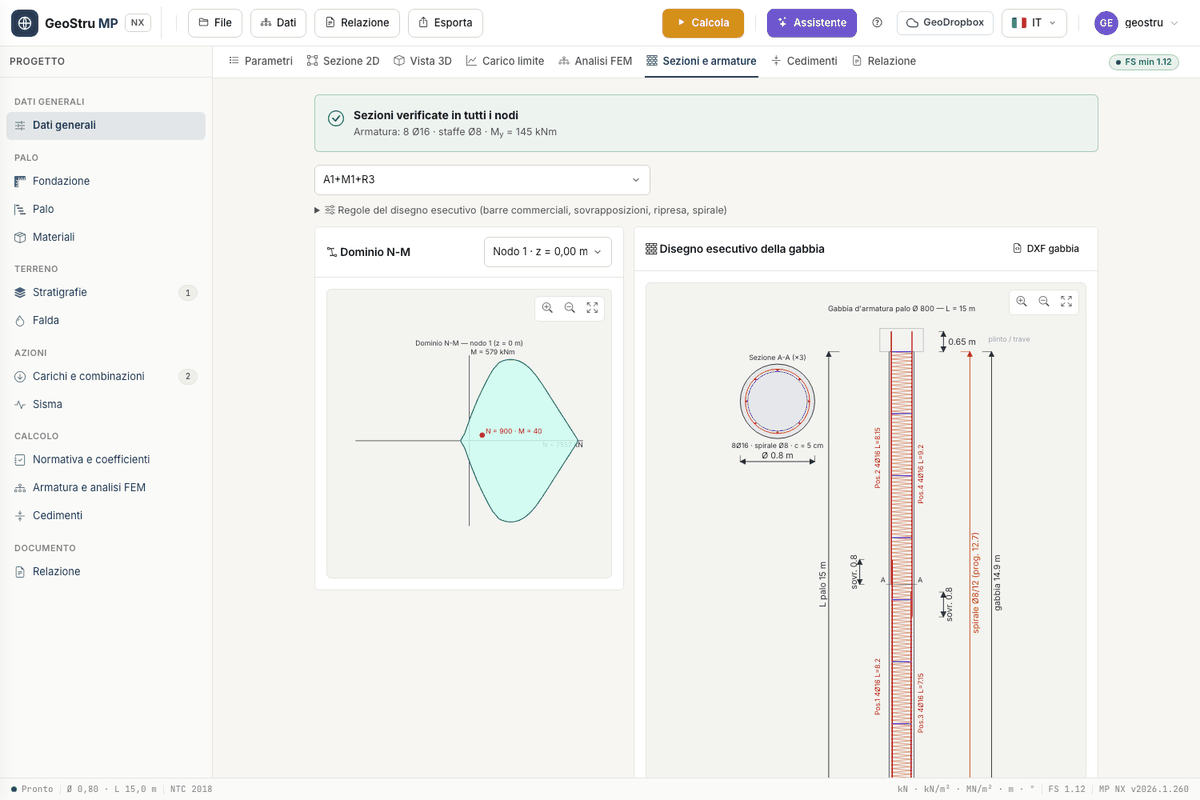
Task: Open the File menu button
Action: pyautogui.click(x=215, y=23)
